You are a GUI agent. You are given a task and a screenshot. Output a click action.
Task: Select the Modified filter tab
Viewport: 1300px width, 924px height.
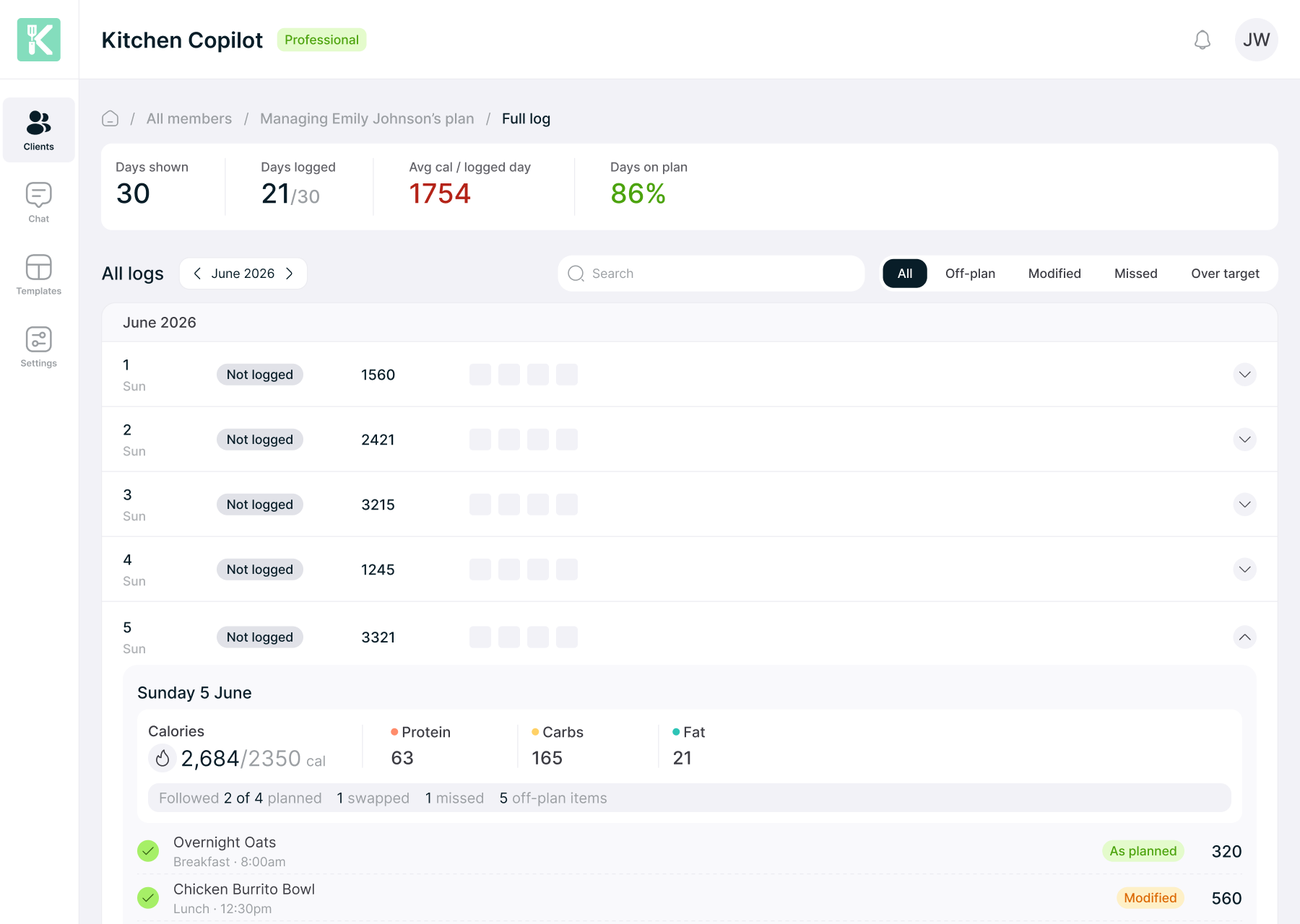(x=1054, y=274)
